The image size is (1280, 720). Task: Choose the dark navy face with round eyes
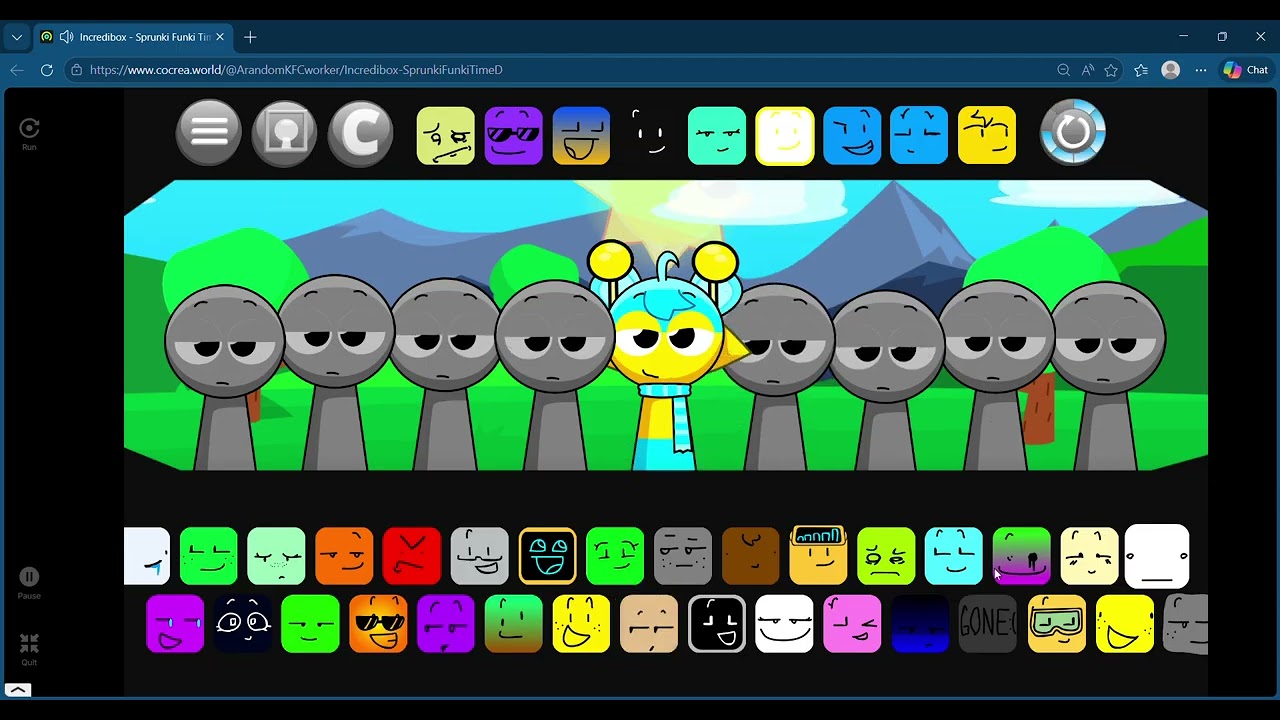(x=243, y=624)
